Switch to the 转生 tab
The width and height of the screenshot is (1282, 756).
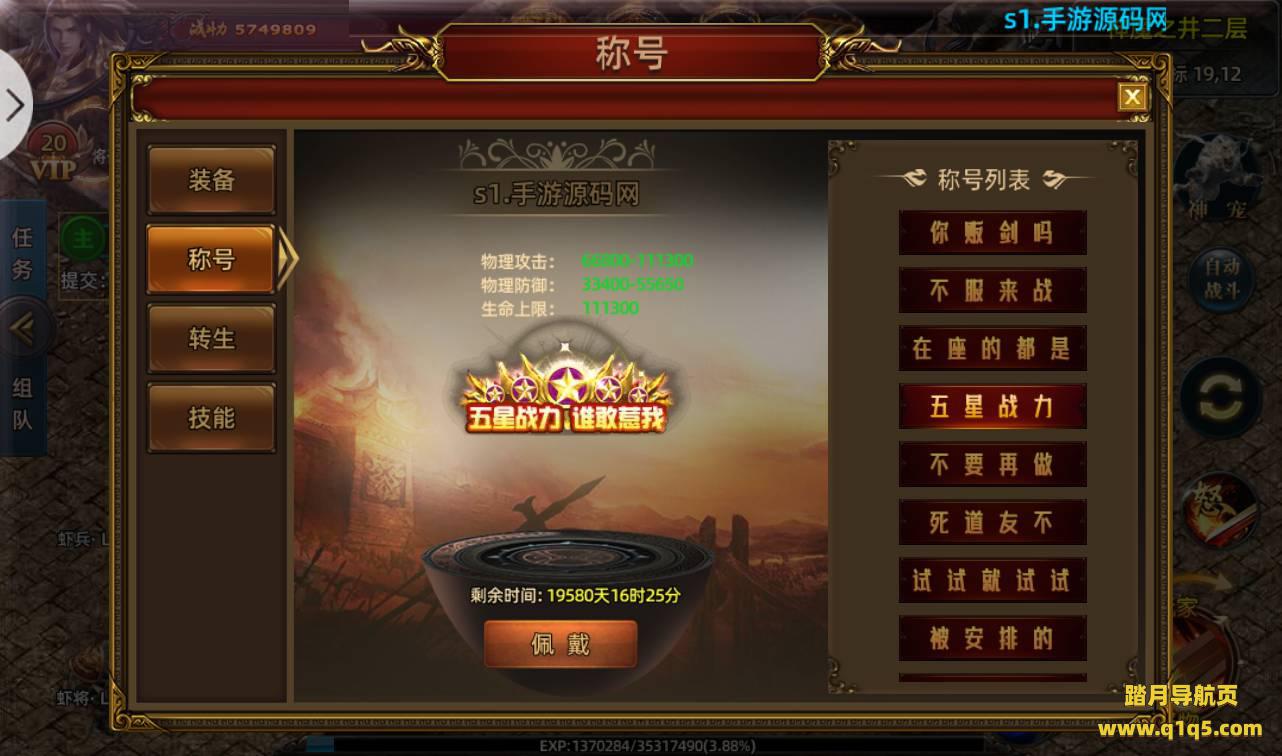(x=212, y=338)
